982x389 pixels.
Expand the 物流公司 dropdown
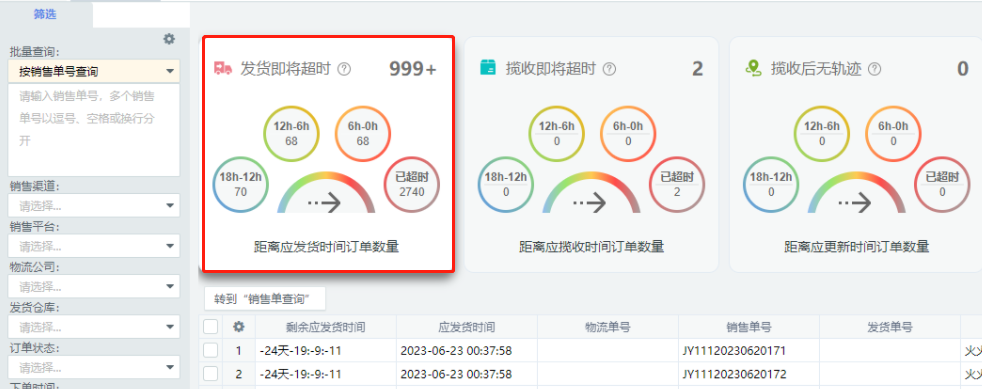[x=94, y=286]
